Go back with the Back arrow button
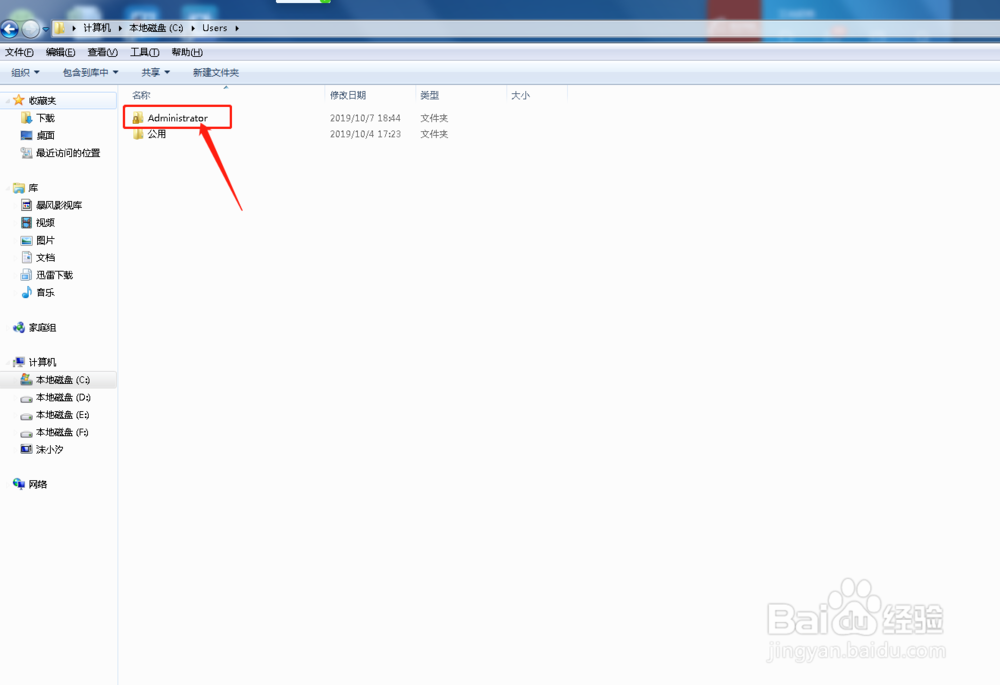The height and width of the screenshot is (685, 1000). tap(10, 28)
